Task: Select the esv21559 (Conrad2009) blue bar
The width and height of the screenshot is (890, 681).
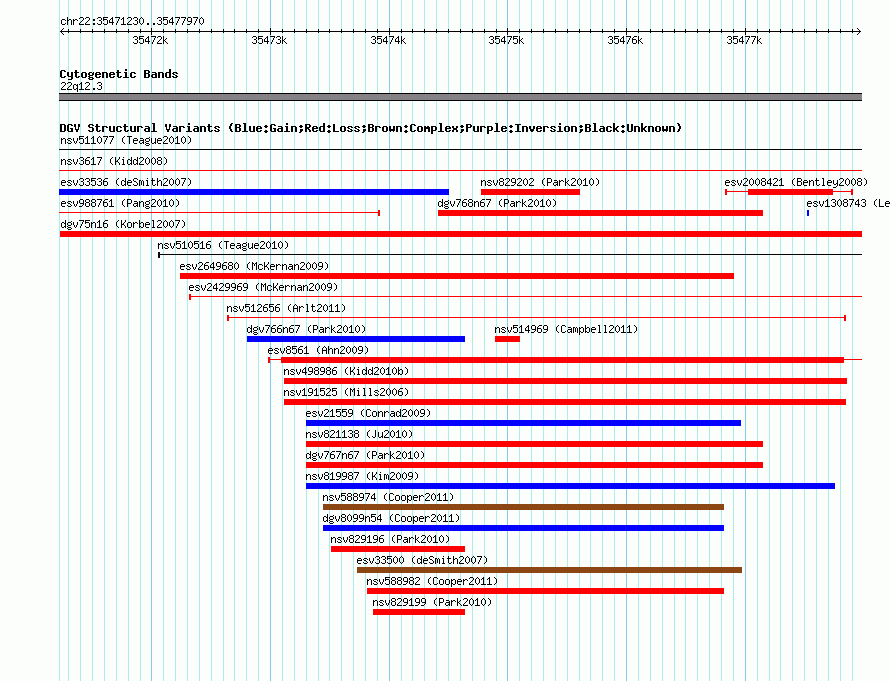Action: [523, 423]
